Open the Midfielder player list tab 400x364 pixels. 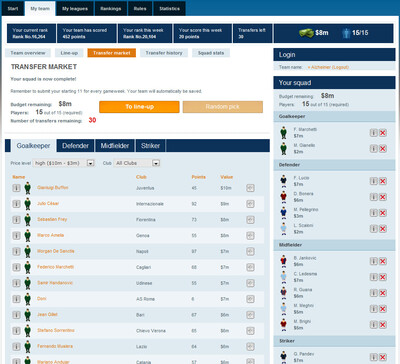coord(115,146)
